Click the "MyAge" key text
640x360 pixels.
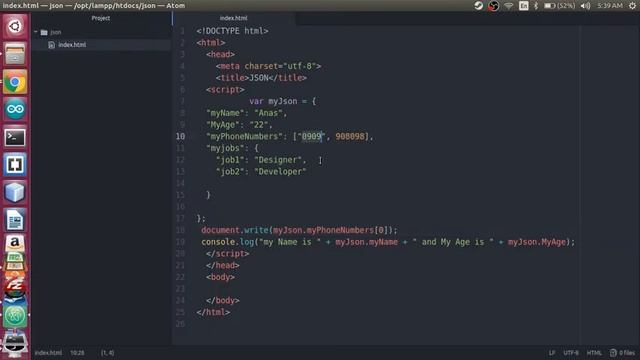pos(224,125)
